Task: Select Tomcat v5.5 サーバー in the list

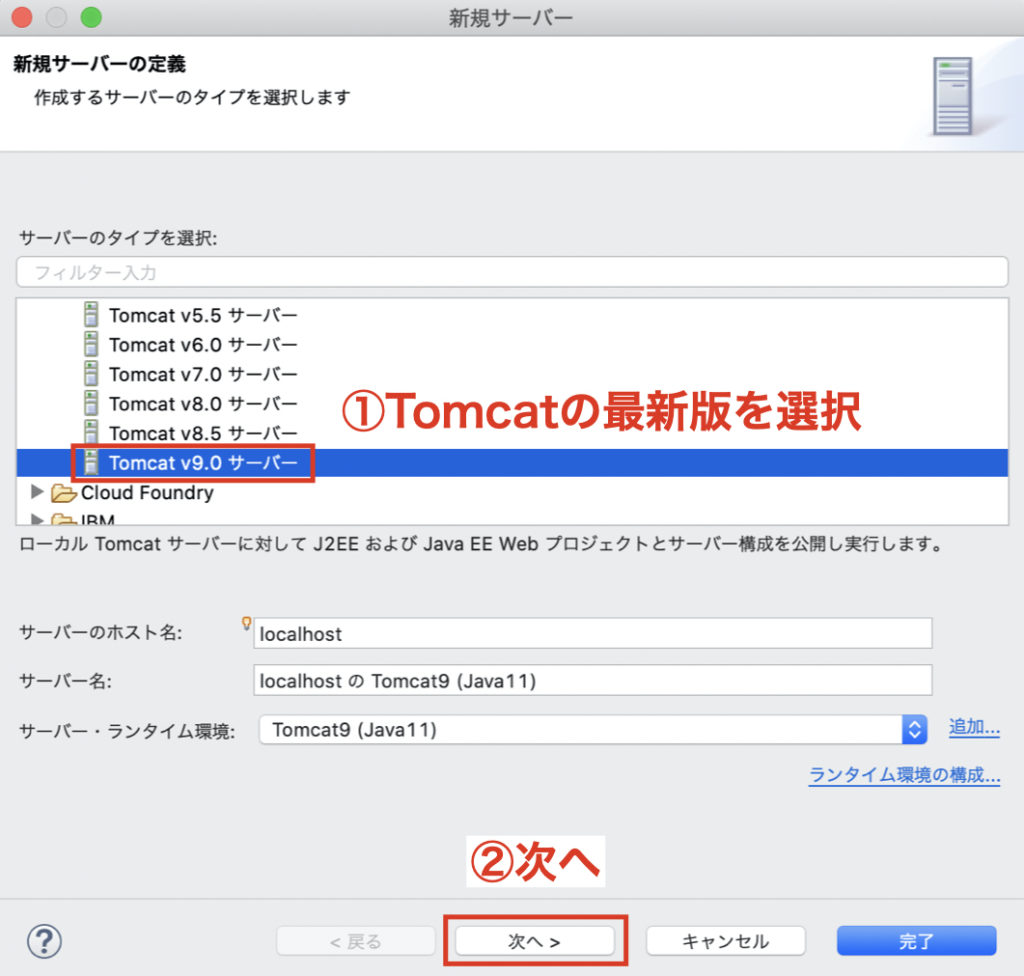Action: (x=203, y=315)
